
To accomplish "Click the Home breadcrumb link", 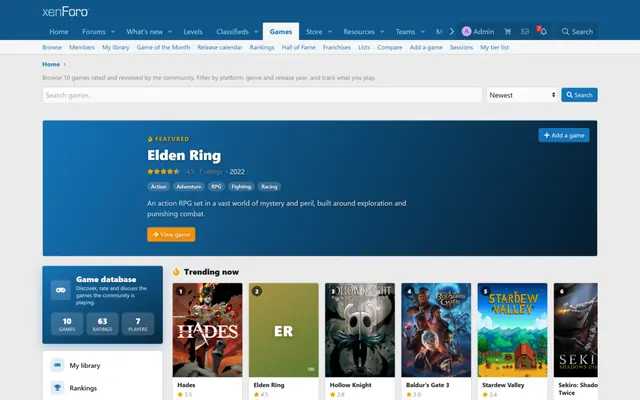I will click(x=51, y=64).
